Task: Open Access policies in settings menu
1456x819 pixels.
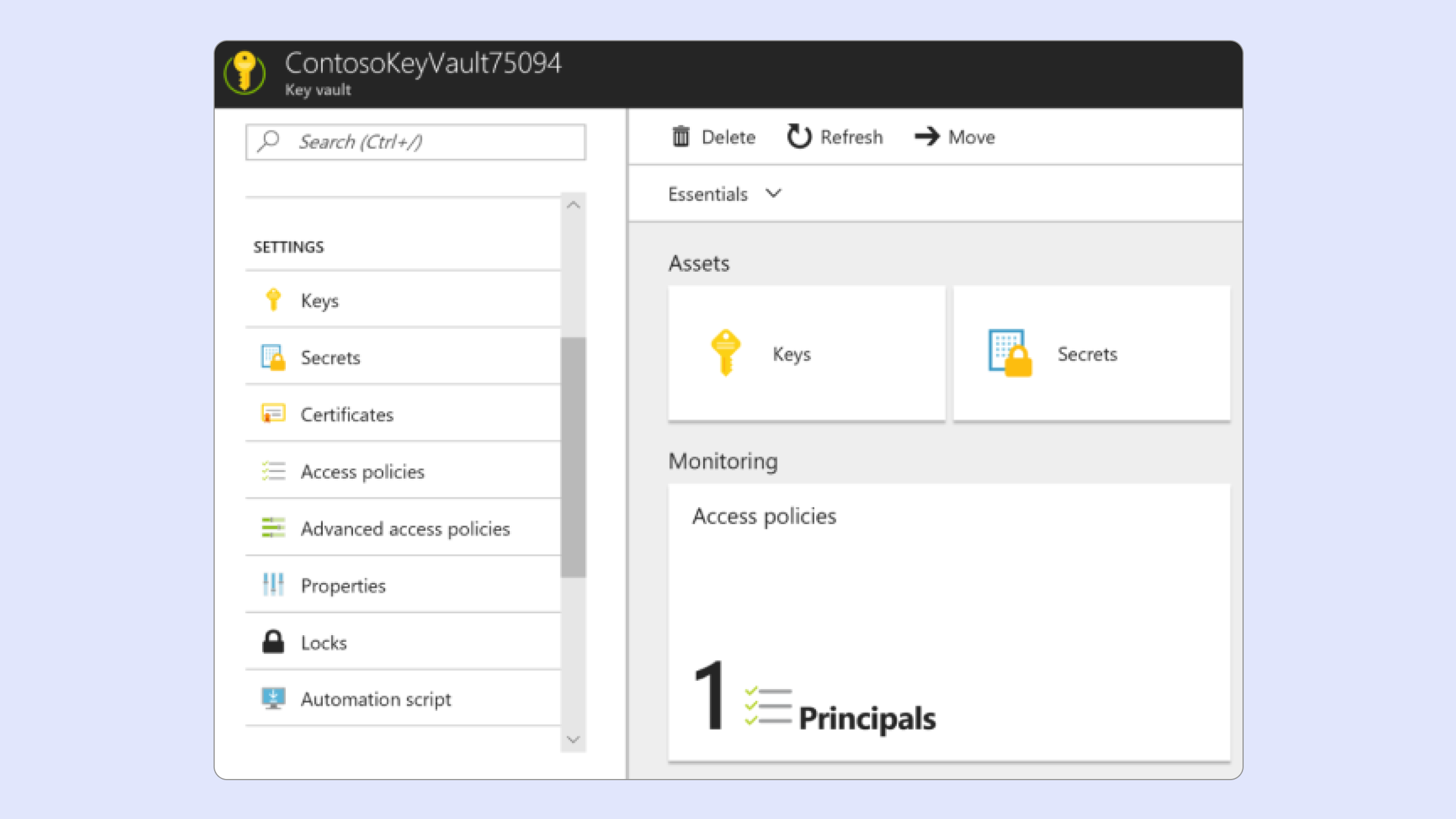Action: click(x=362, y=472)
